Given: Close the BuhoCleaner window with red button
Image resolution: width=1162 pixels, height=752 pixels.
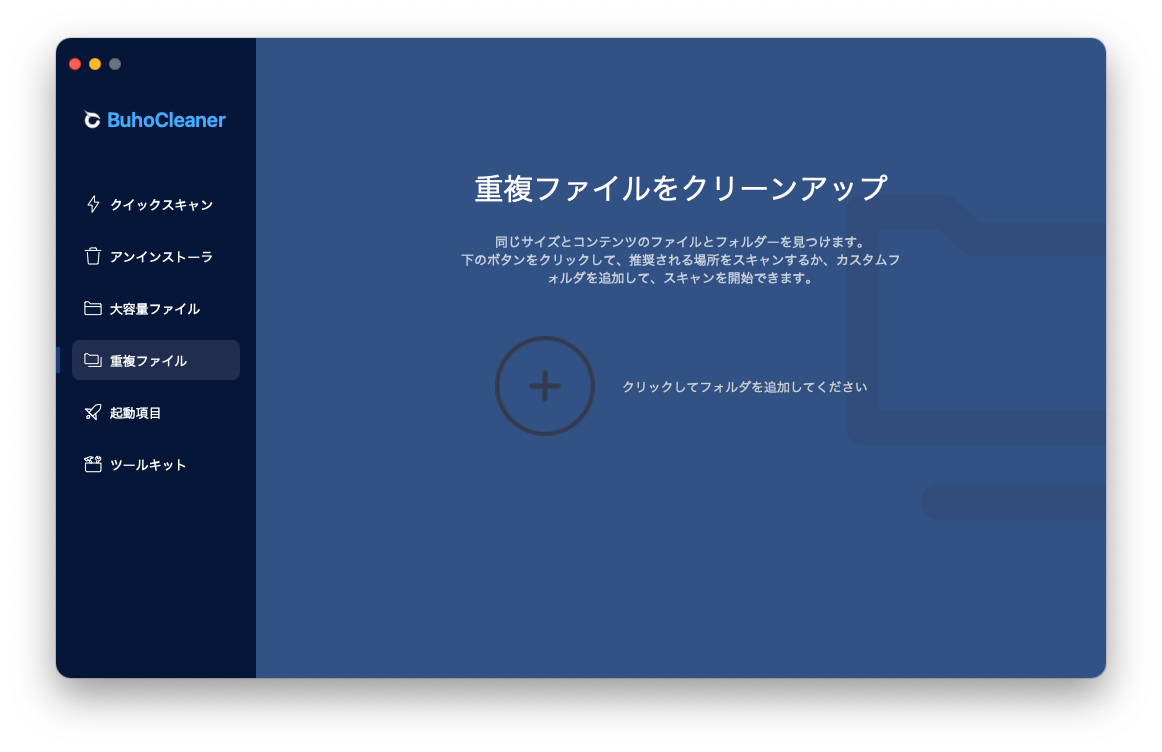Looking at the screenshot, I should coord(75,64).
